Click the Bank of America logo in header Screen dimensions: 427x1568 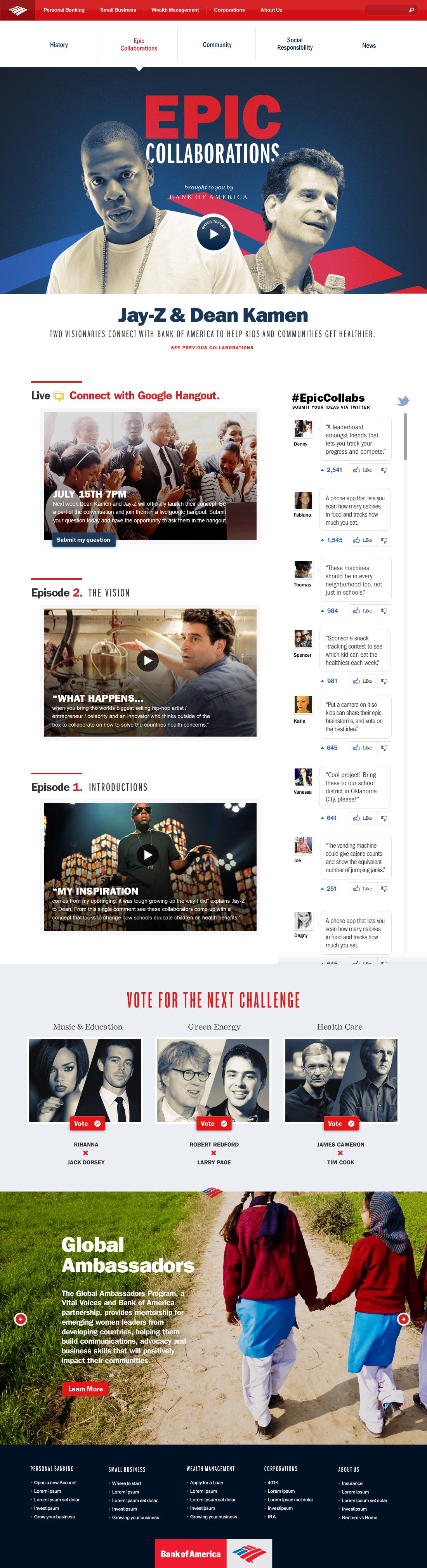click(18, 10)
